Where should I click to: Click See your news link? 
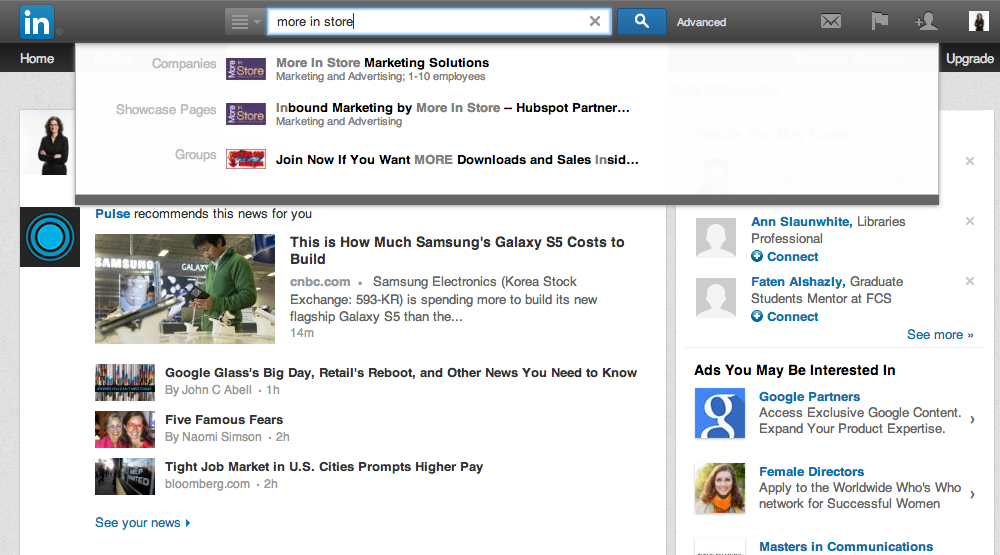142,522
